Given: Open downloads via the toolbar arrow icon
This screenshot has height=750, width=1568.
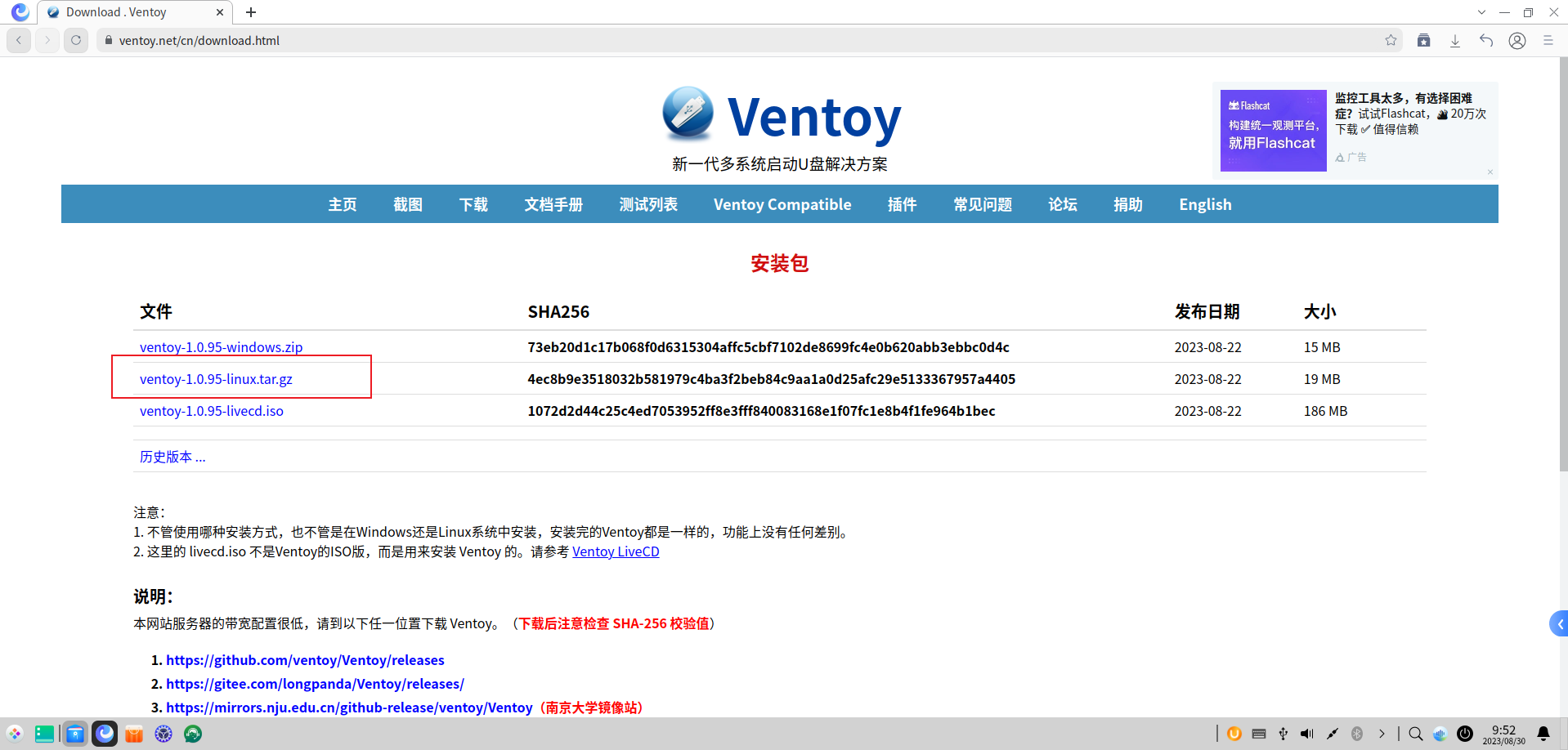Looking at the screenshot, I should 1454,40.
